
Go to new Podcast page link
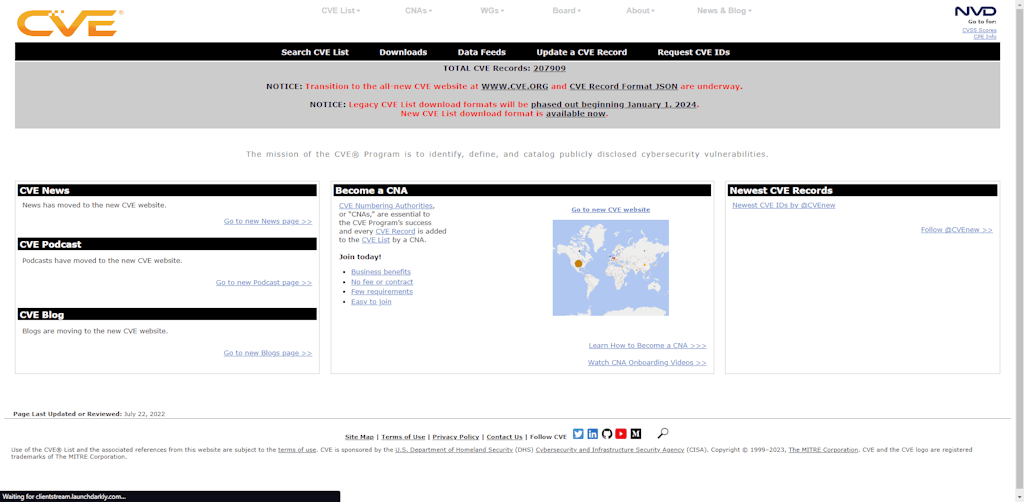[264, 283]
